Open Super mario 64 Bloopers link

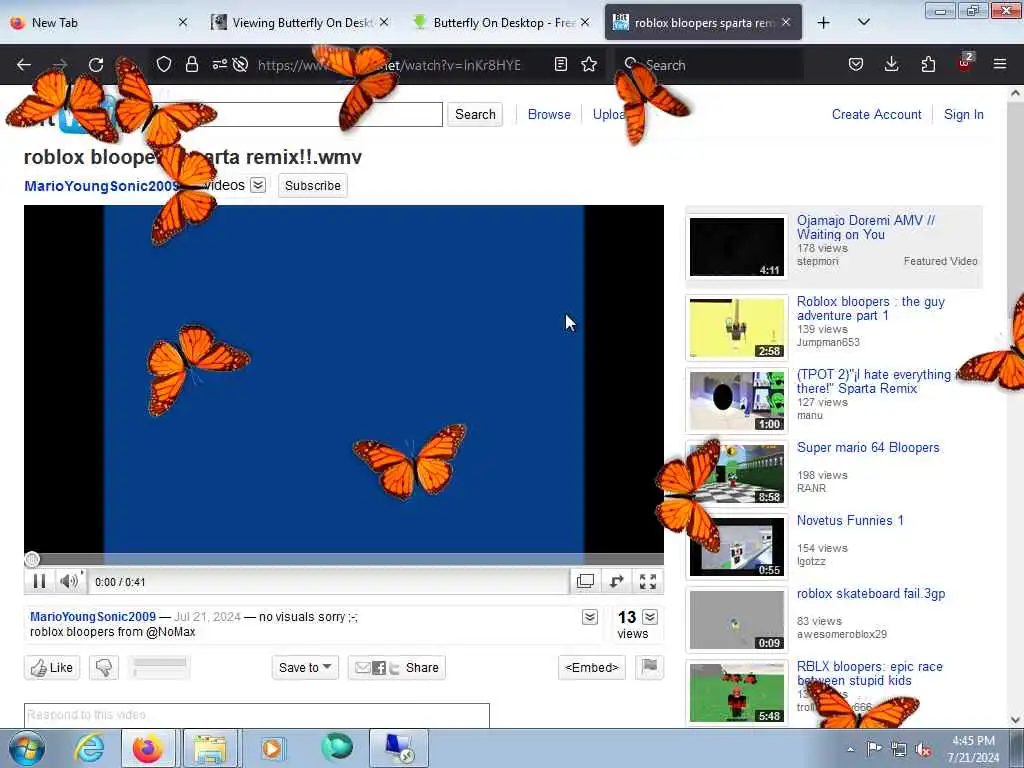[868, 447]
